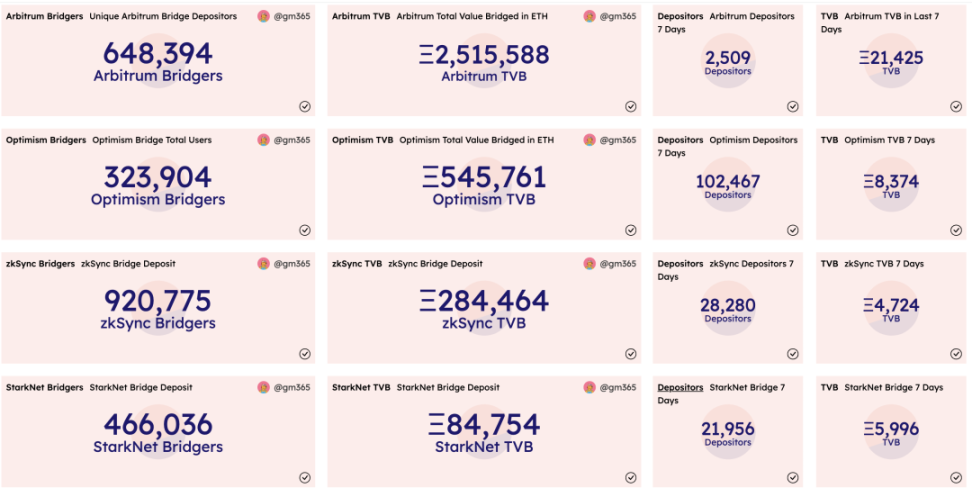Open the avatar icon on zkSync TVB card

point(590,264)
